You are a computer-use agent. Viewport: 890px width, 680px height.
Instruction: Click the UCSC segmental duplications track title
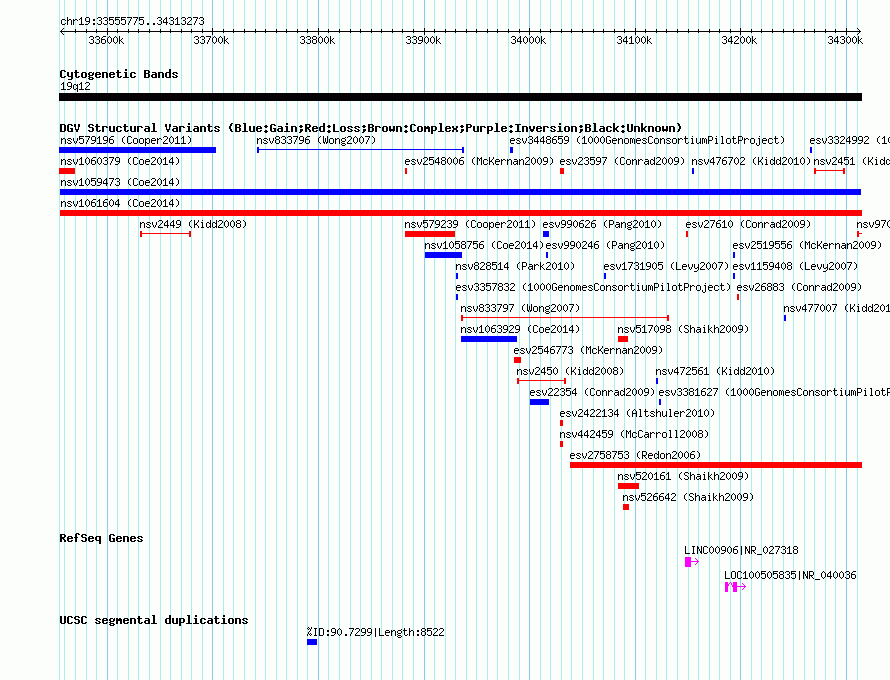(x=154, y=620)
